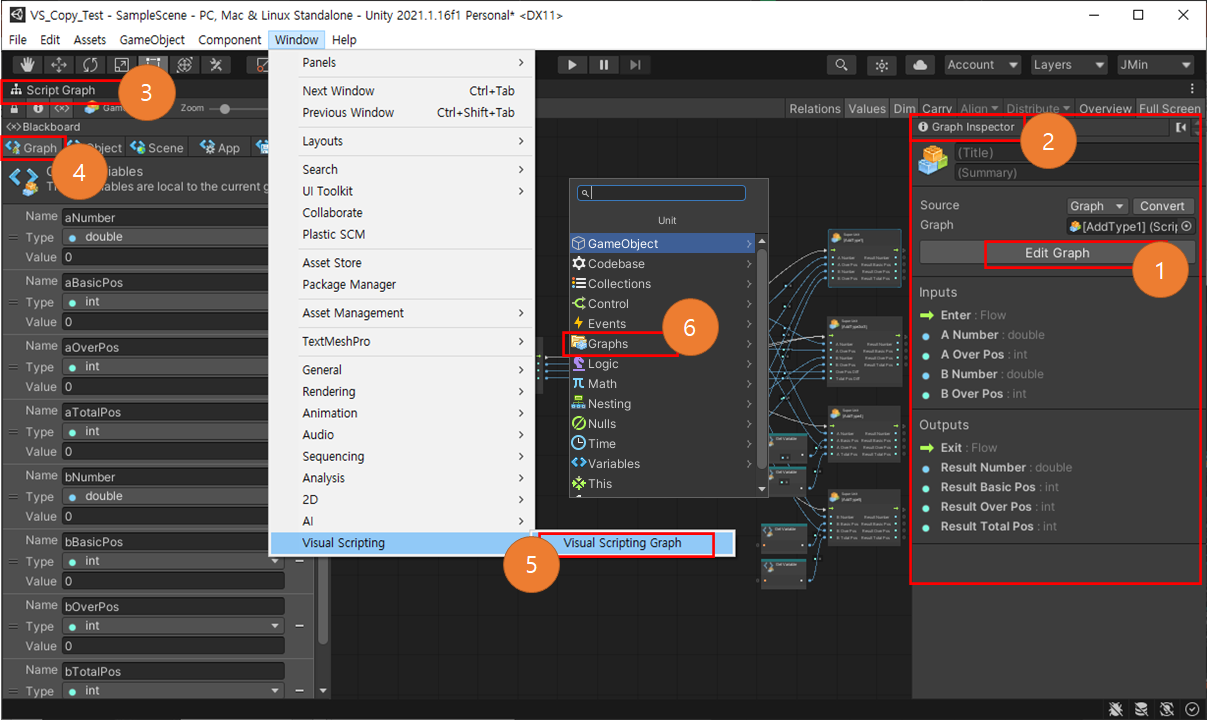The image size is (1207, 720).
Task: Open the window options three-dot menu
Action: pyautogui.click(x=1192, y=90)
